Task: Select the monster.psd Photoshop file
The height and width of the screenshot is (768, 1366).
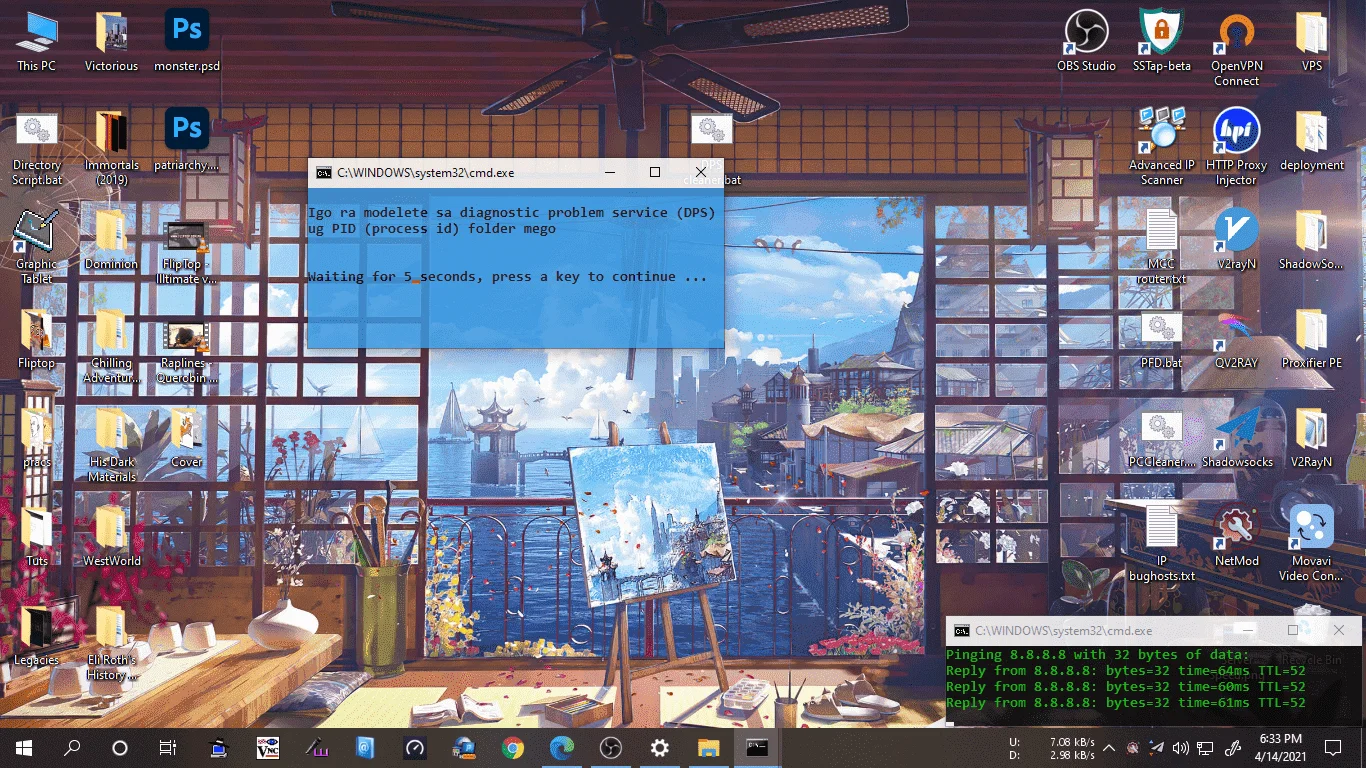Action: (x=187, y=42)
